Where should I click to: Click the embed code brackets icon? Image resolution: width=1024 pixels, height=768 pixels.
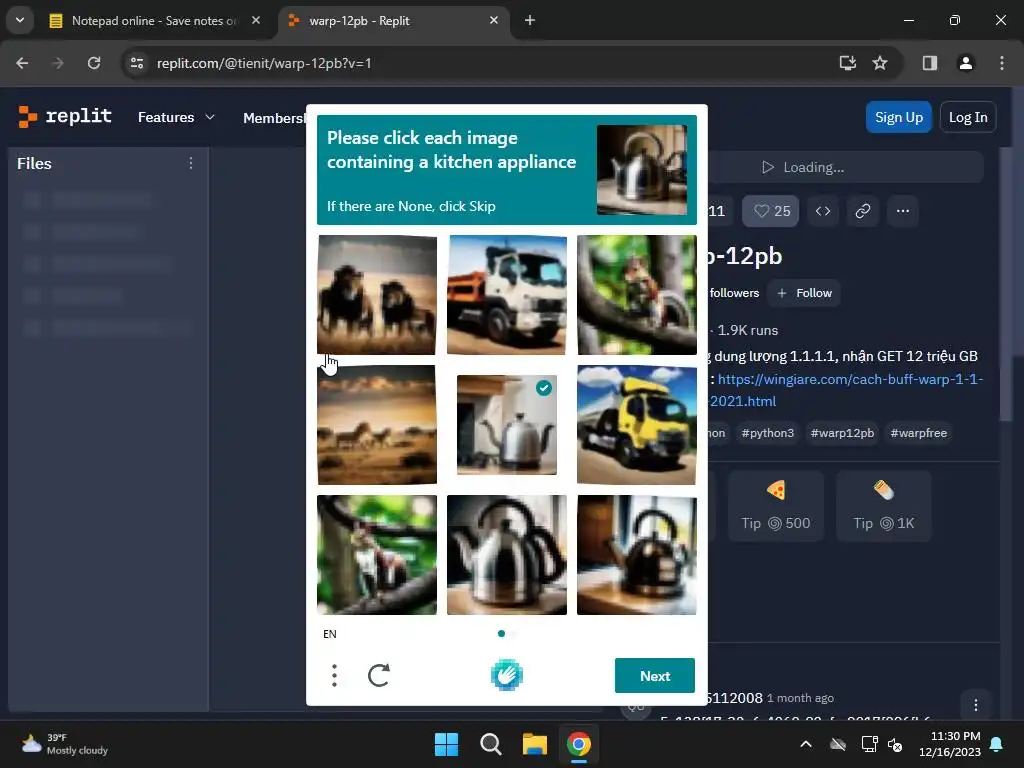pos(823,211)
